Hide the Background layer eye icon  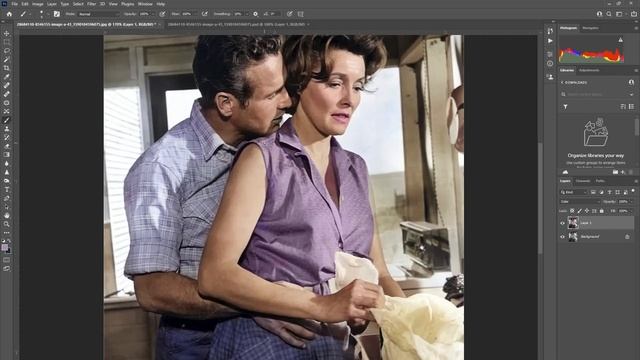562,237
